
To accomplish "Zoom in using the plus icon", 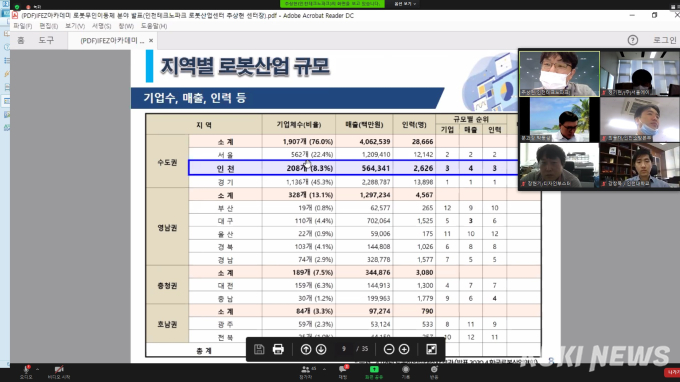I will (x=404, y=349).
